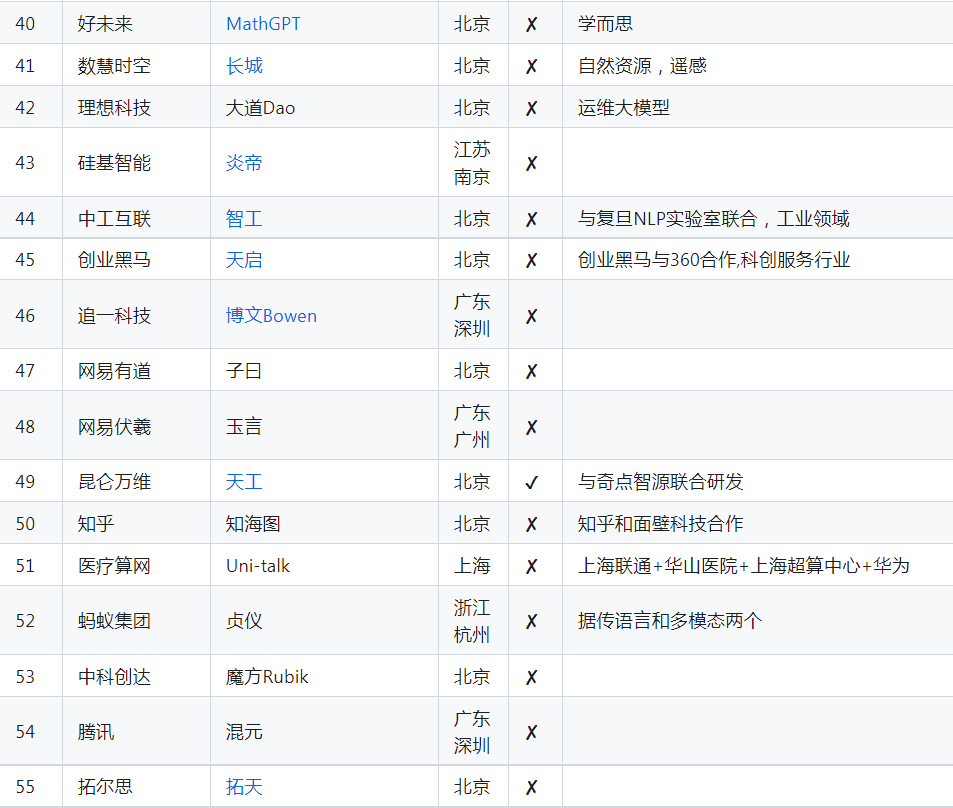Click the 与奇点智源联合研发 note

click(661, 482)
